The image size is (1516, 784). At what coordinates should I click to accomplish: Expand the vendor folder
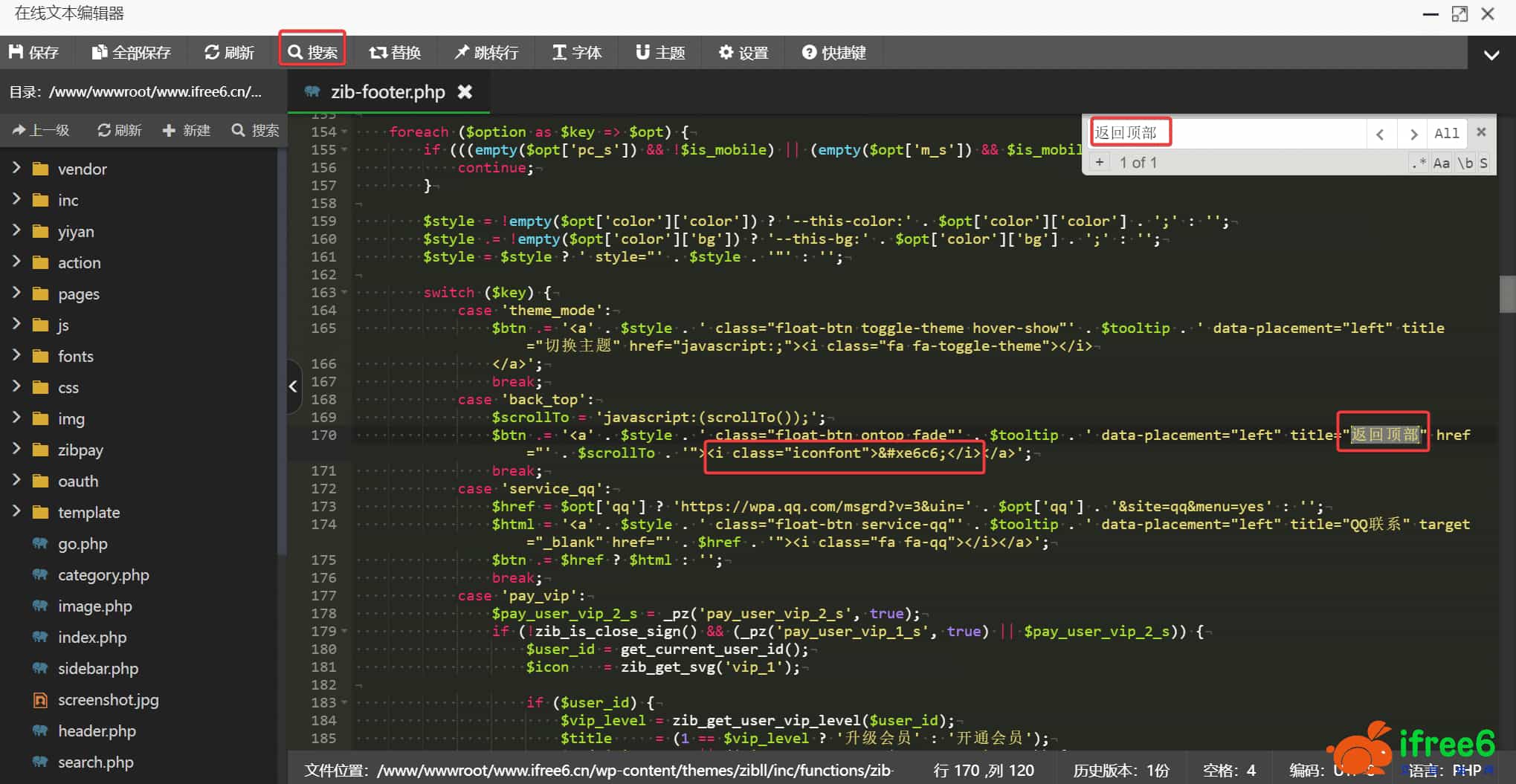(x=82, y=169)
